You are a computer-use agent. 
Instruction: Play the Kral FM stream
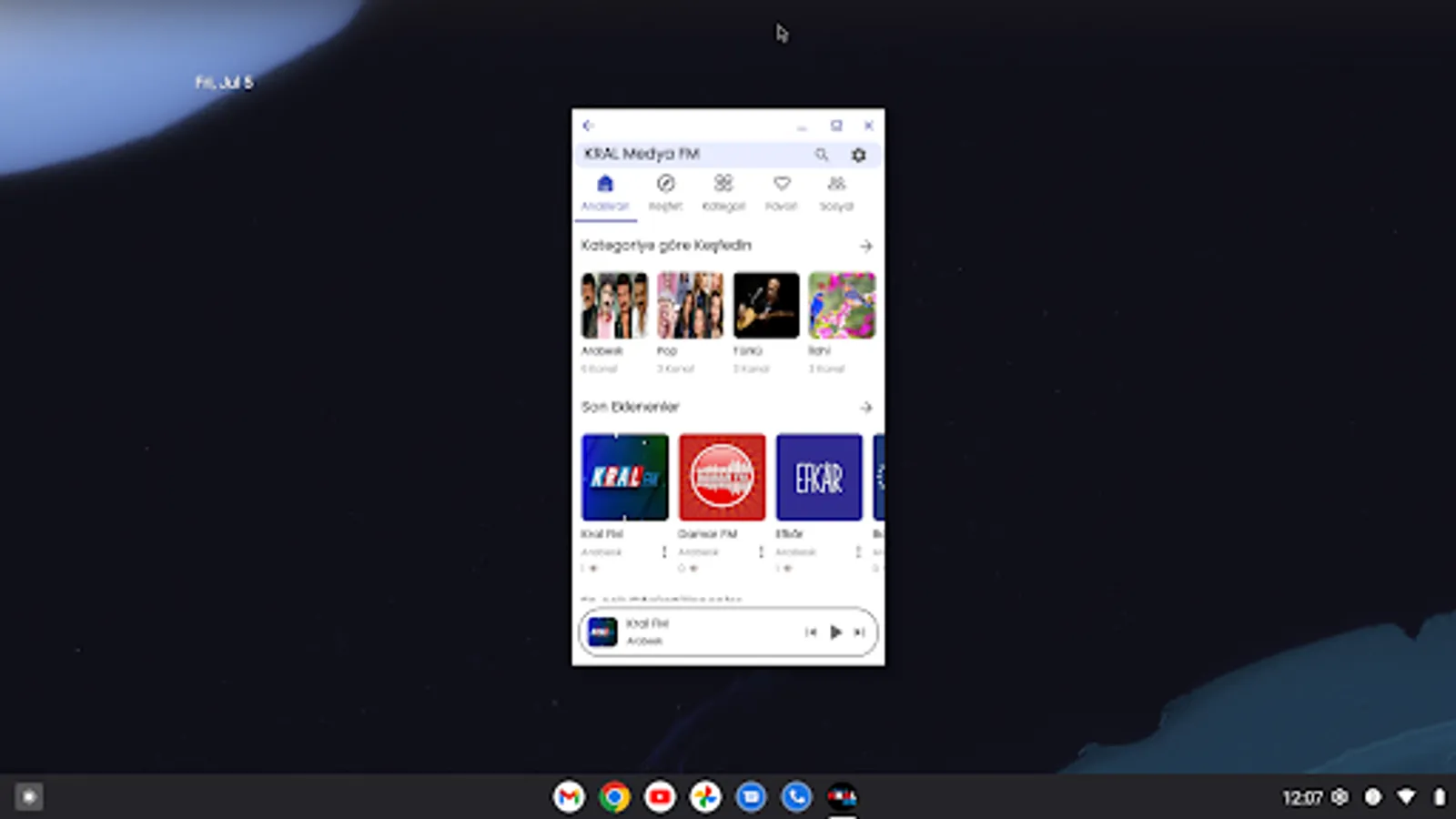835,632
